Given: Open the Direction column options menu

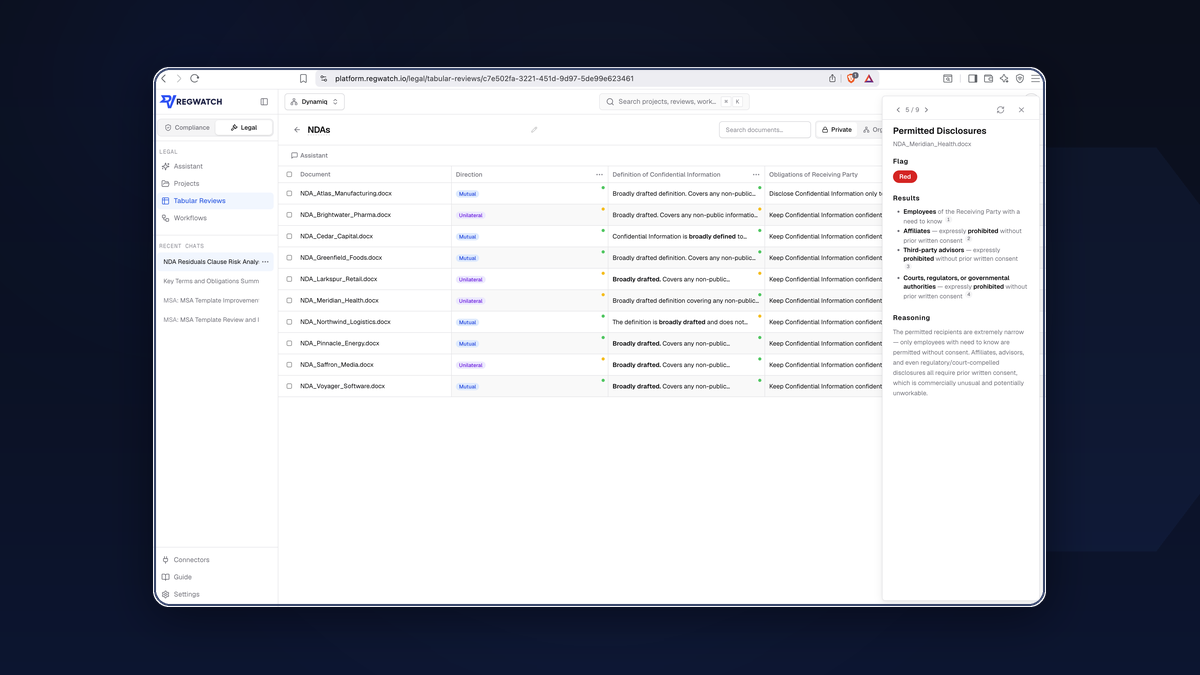Looking at the screenshot, I should click(599, 175).
